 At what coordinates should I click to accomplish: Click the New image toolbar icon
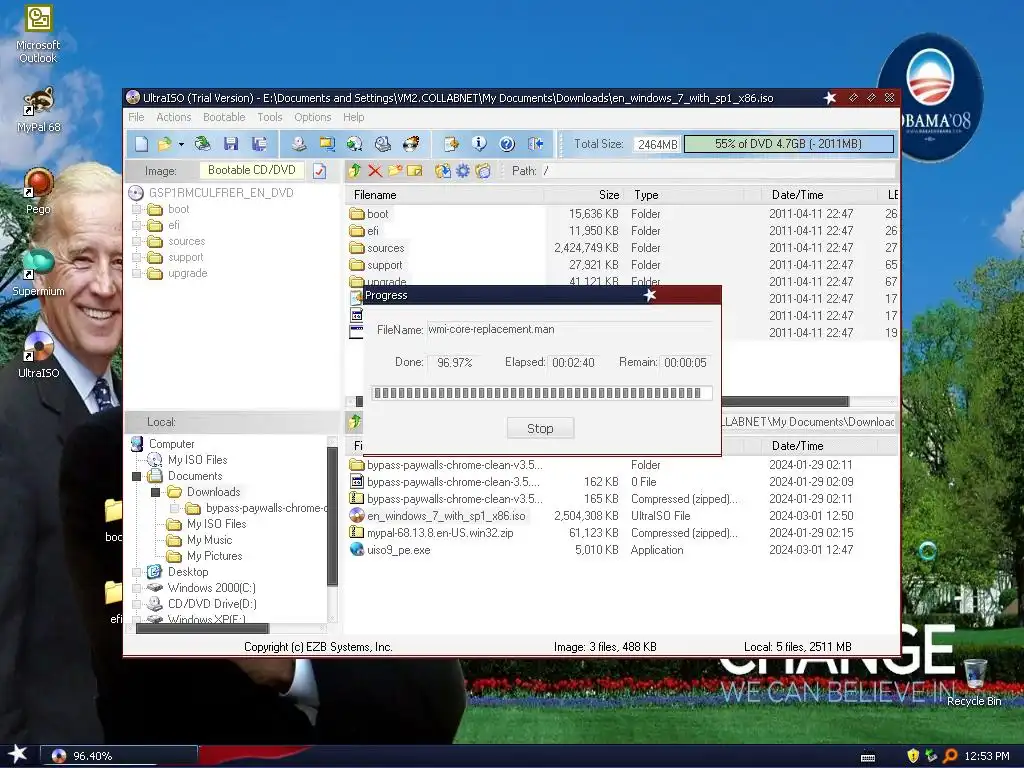pyautogui.click(x=142, y=144)
